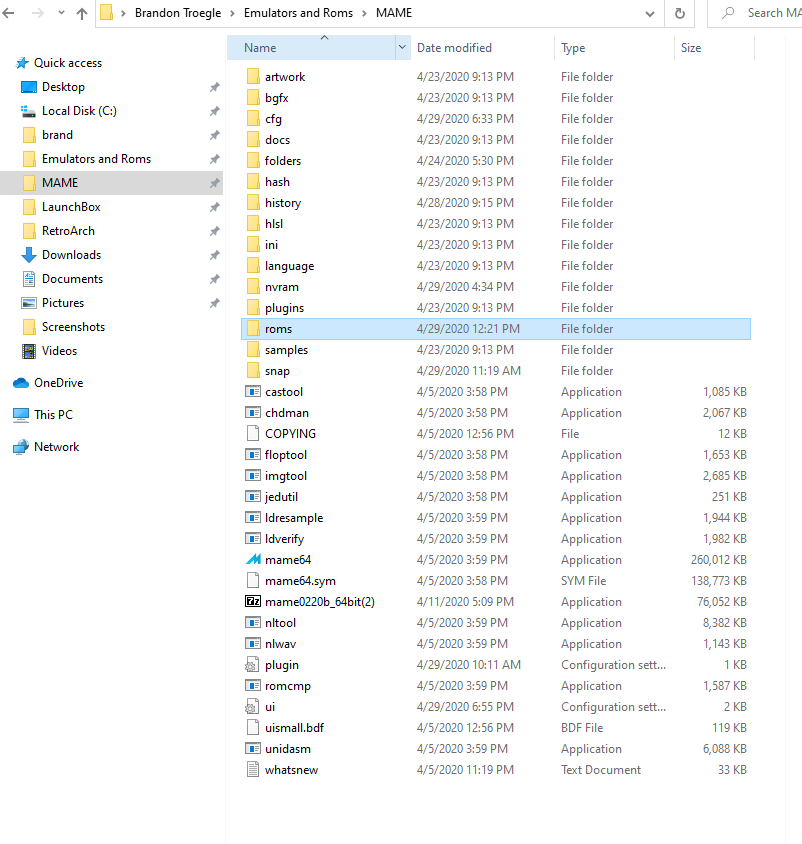Open 'Emulators and Roms' in sidebar

(x=96, y=159)
